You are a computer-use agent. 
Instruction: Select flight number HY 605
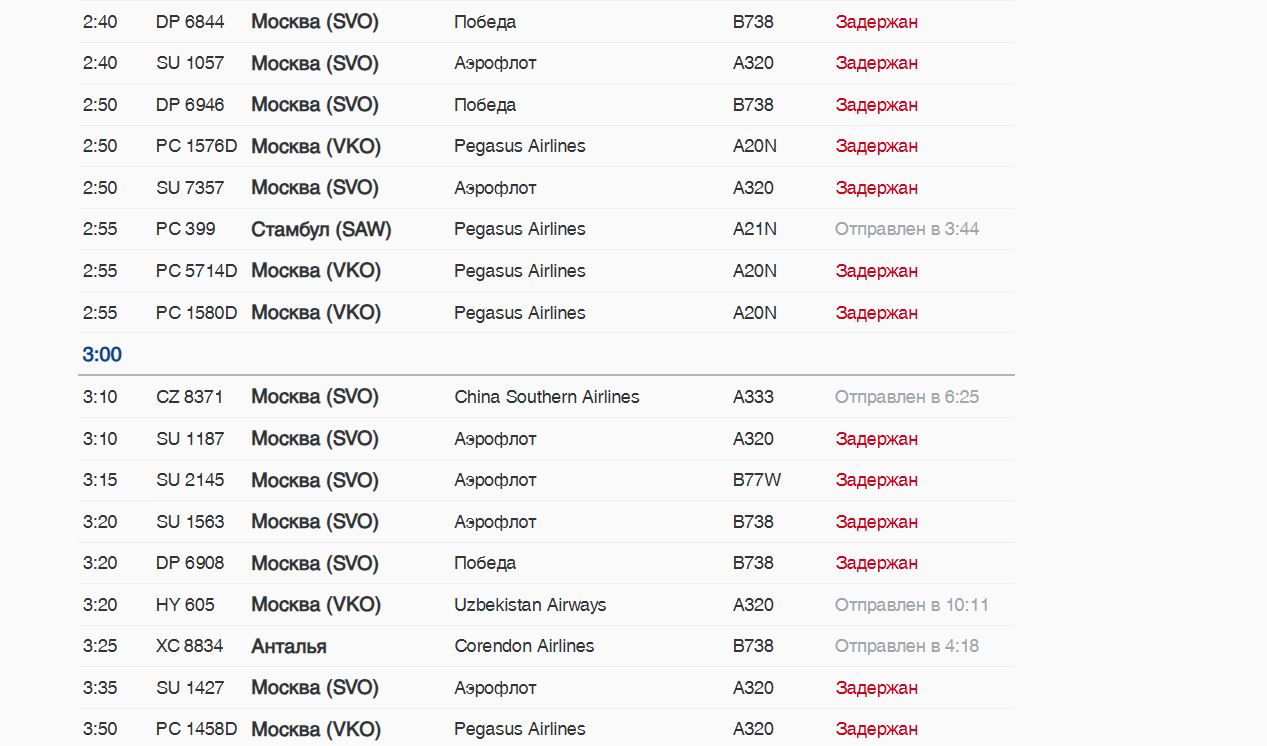(185, 605)
